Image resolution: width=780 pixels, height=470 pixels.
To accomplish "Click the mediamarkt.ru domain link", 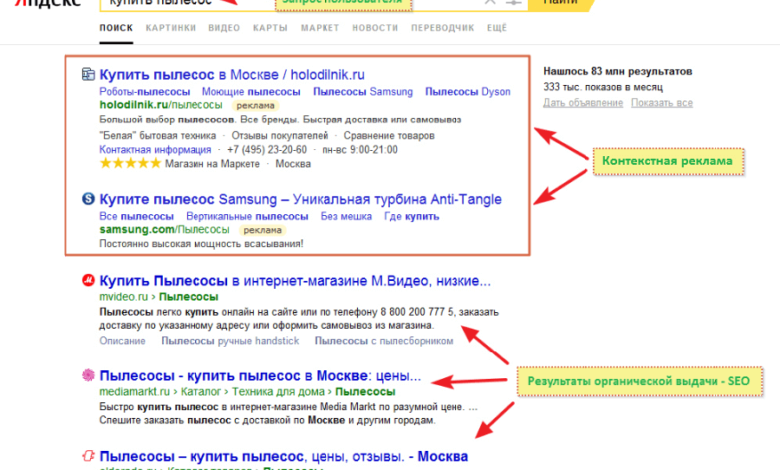I will (x=134, y=392).
